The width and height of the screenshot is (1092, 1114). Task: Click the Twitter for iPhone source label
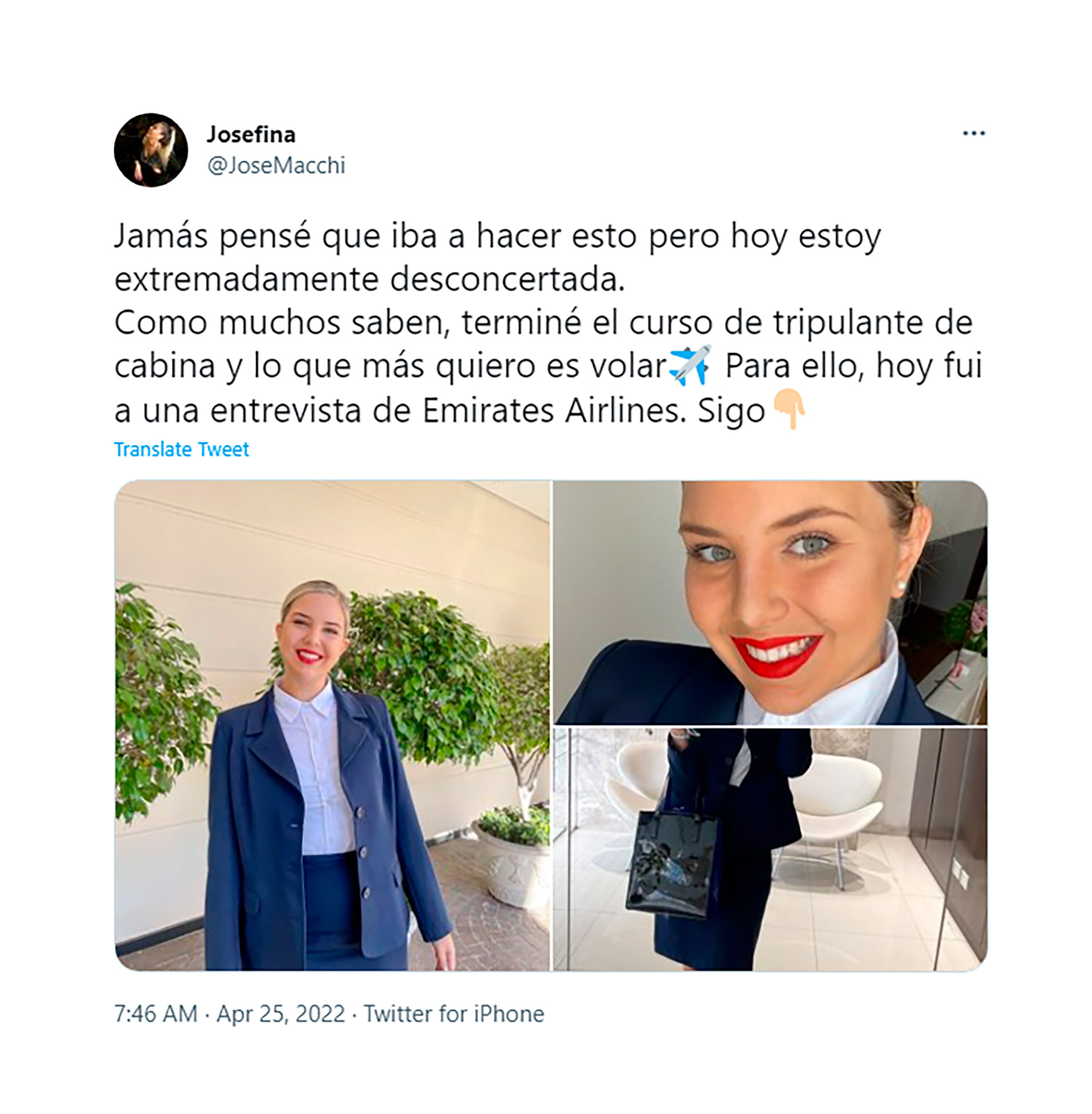(454, 1014)
